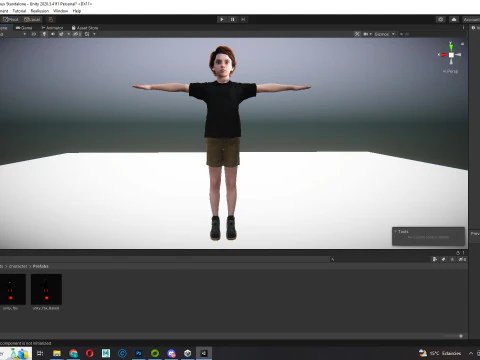
Task: Open Opera from the Windows taskbar
Action: coord(89,353)
